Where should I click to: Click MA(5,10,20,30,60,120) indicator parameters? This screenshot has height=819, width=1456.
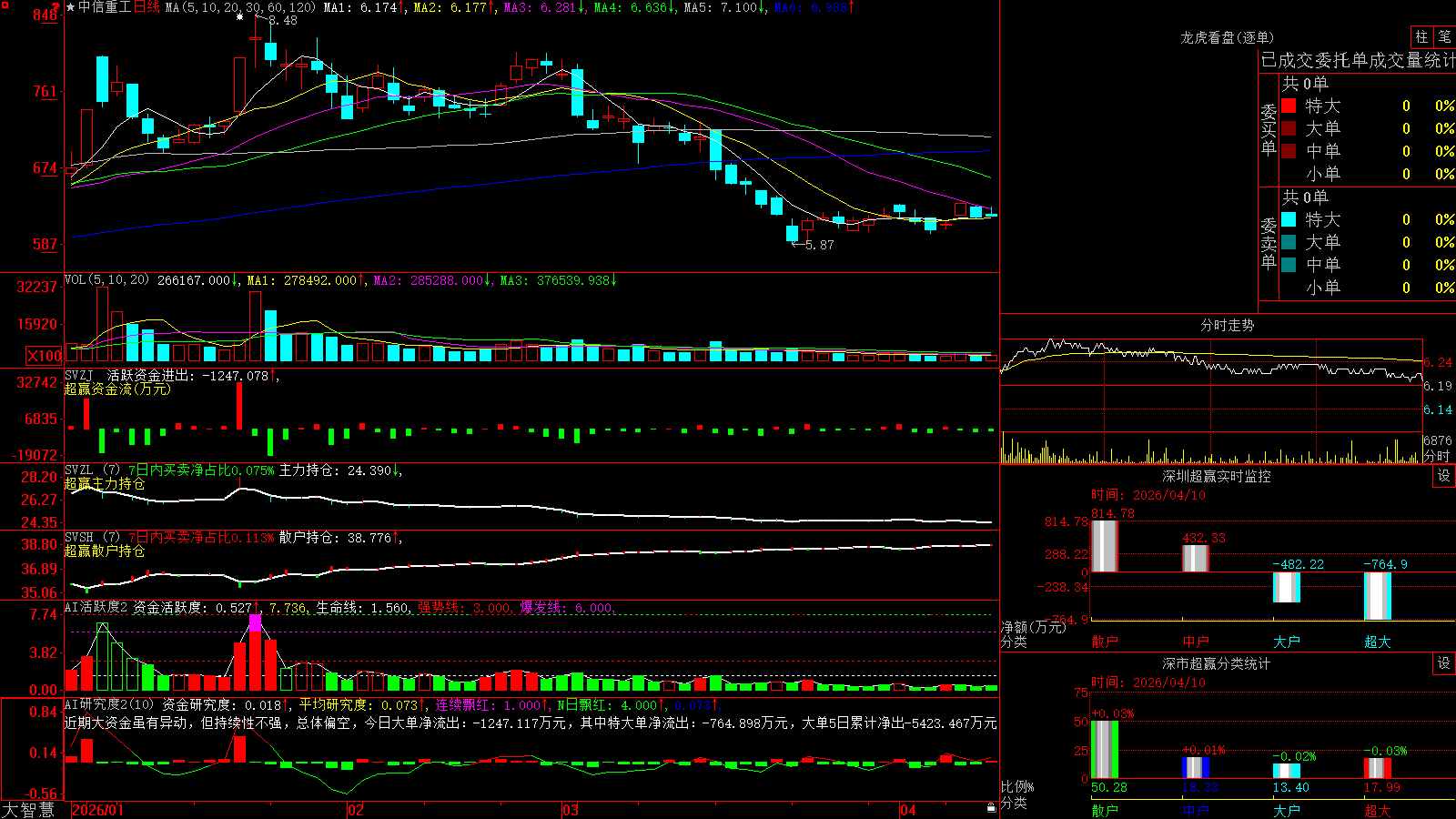point(241,7)
